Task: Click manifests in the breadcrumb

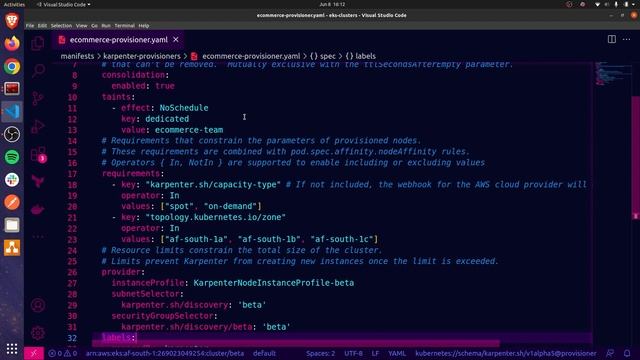Action: (77, 56)
